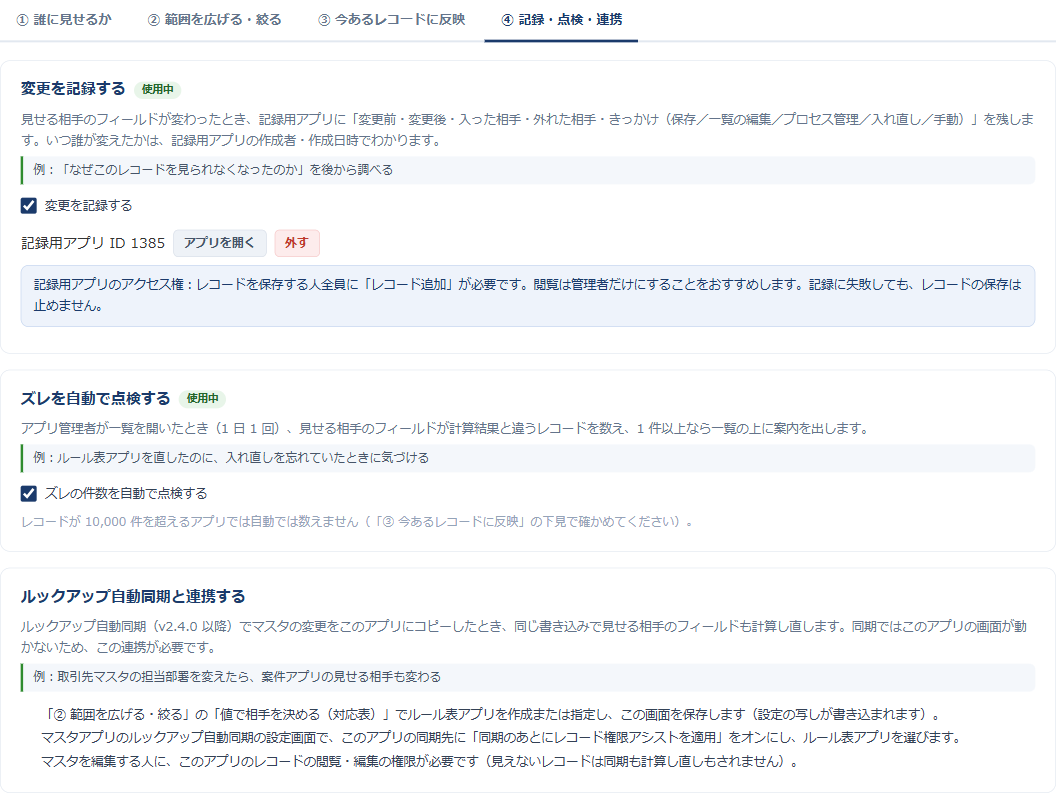Click the step text starting 「② 範囲を広げる・絞る」の

(490, 715)
